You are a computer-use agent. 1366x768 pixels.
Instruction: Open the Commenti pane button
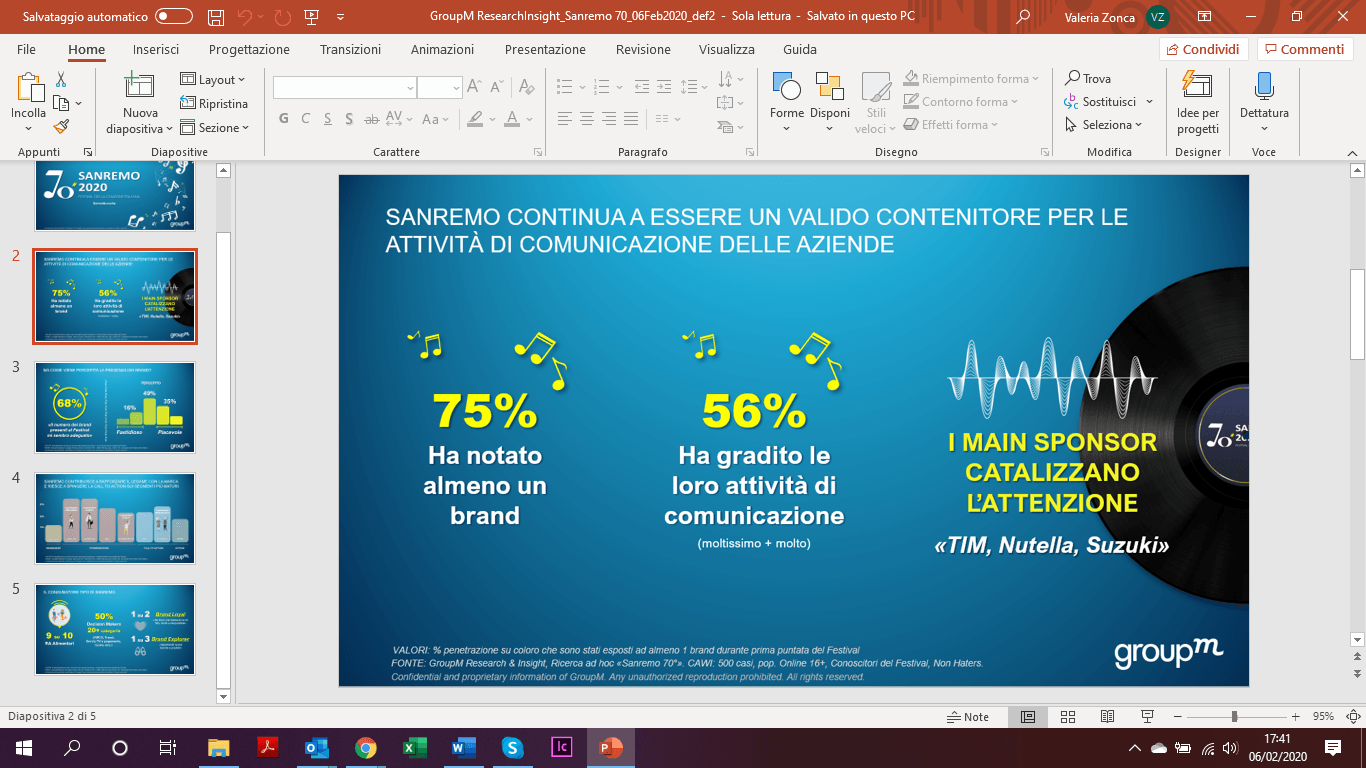tap(1305, 49)
